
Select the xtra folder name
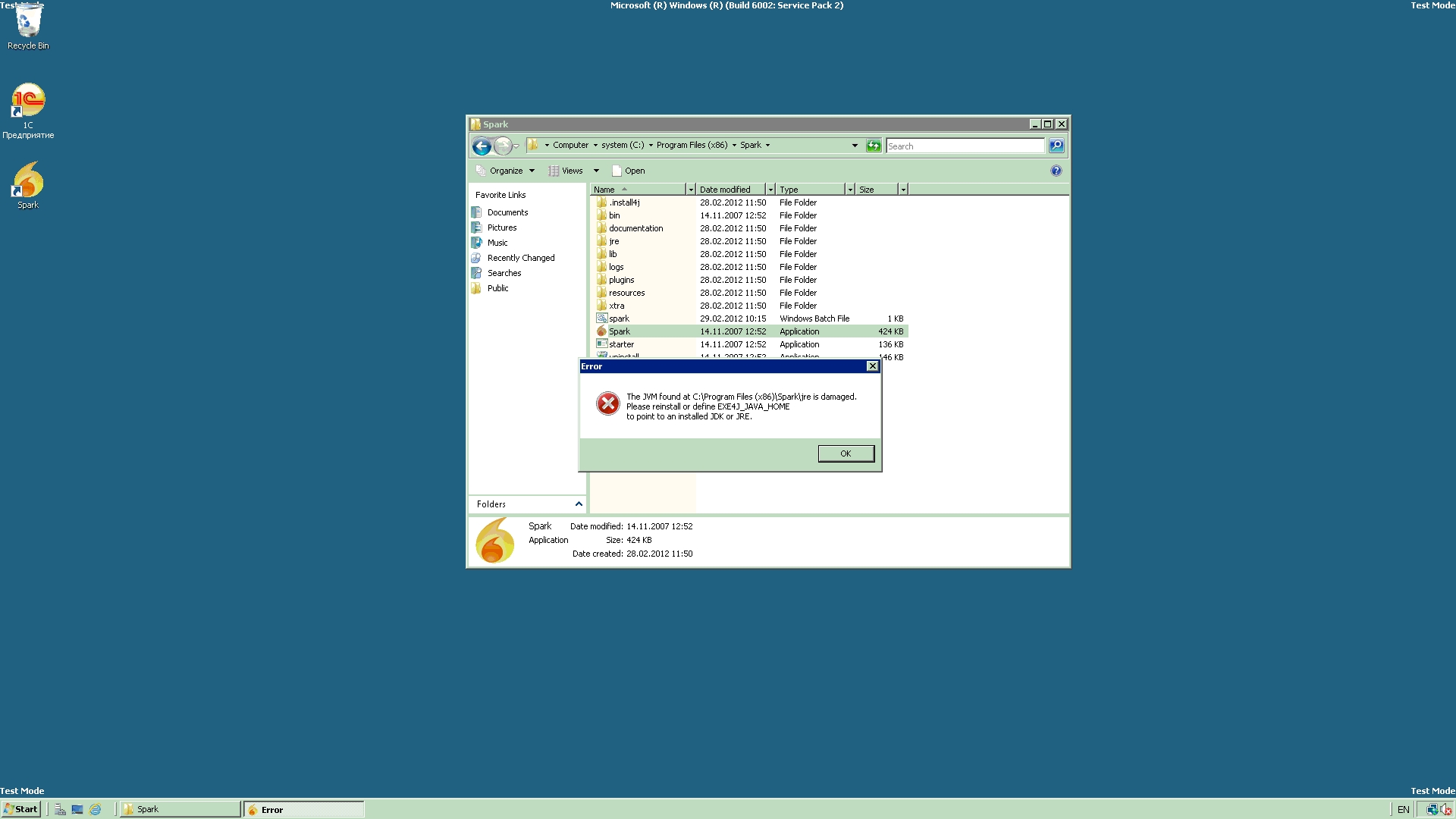[x=617, y=306]
